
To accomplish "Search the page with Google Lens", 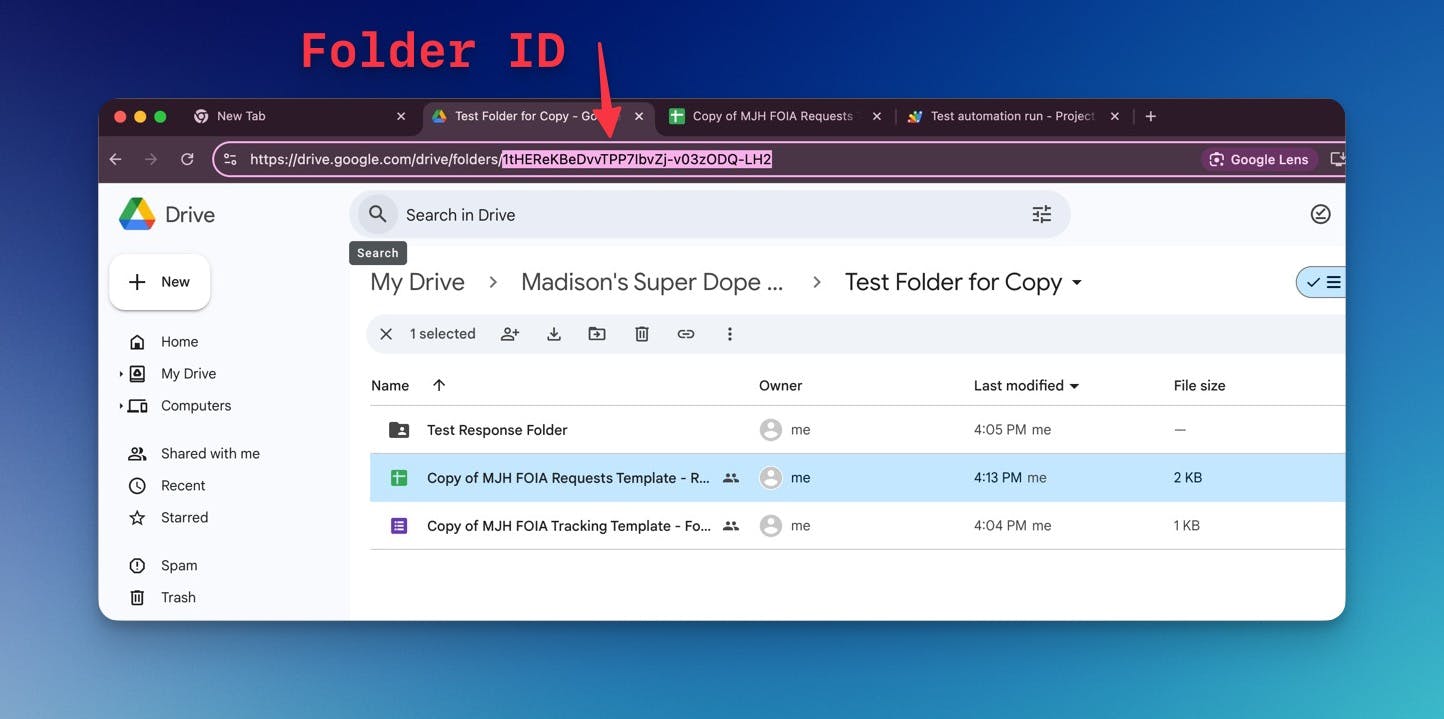I will pyautogui.click(x=1258, y=159).
